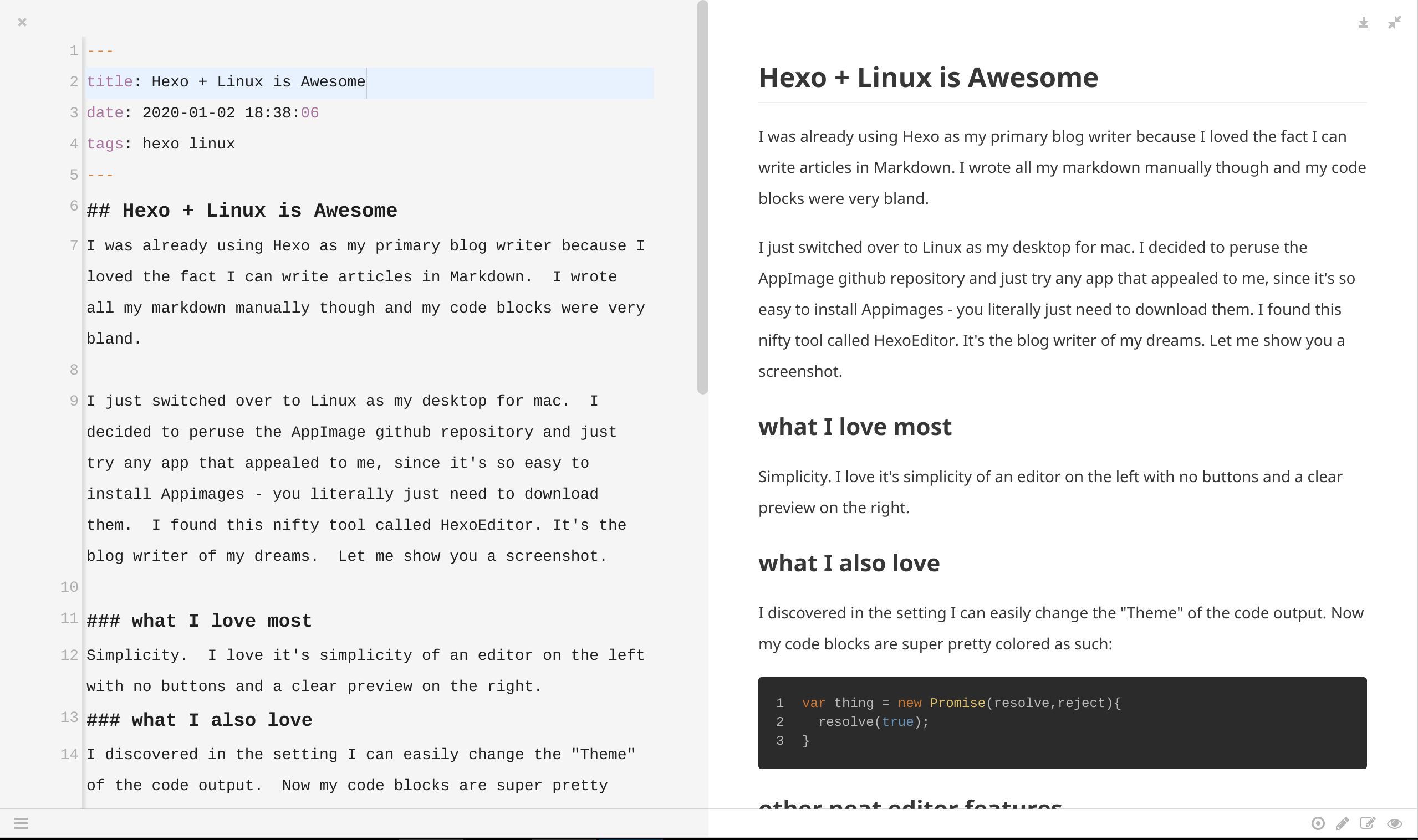1418x840 pixels.
Task: Click line number 9 in the gutter
Action: tap(74, 401)
